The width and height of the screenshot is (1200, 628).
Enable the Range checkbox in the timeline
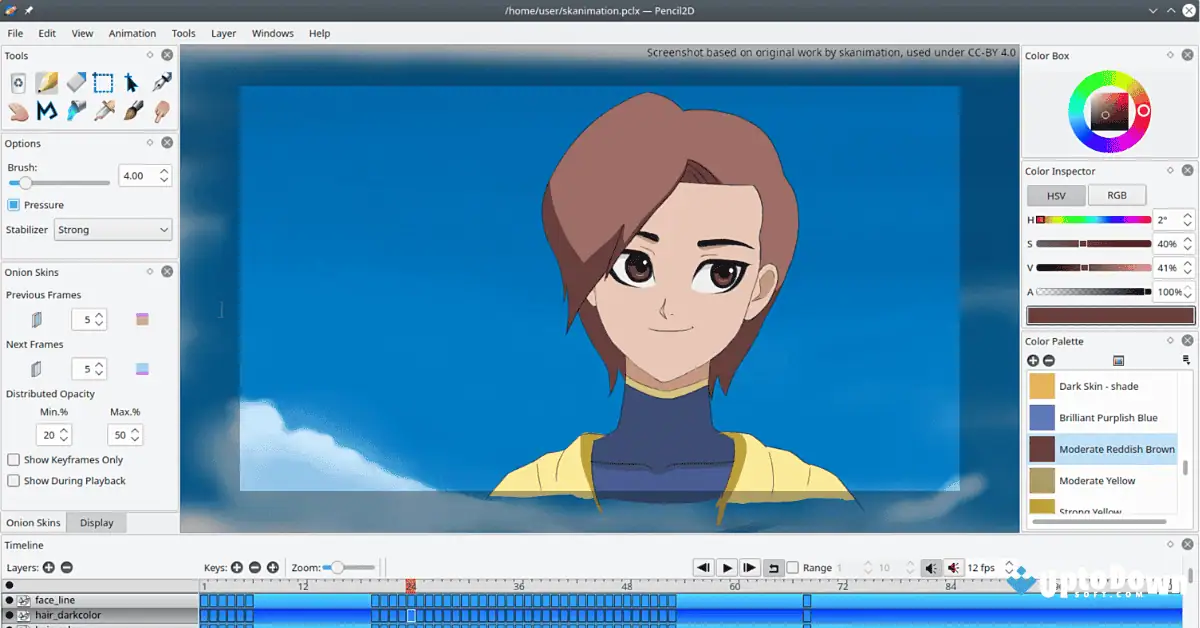[792, 567]
